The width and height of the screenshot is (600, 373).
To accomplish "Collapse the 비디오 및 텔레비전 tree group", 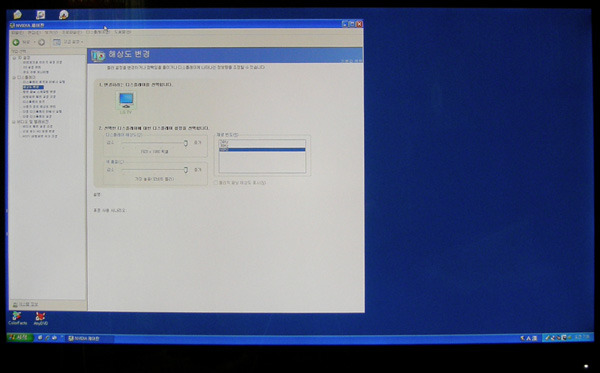I will pyautogui.click(x=13, y=122).
